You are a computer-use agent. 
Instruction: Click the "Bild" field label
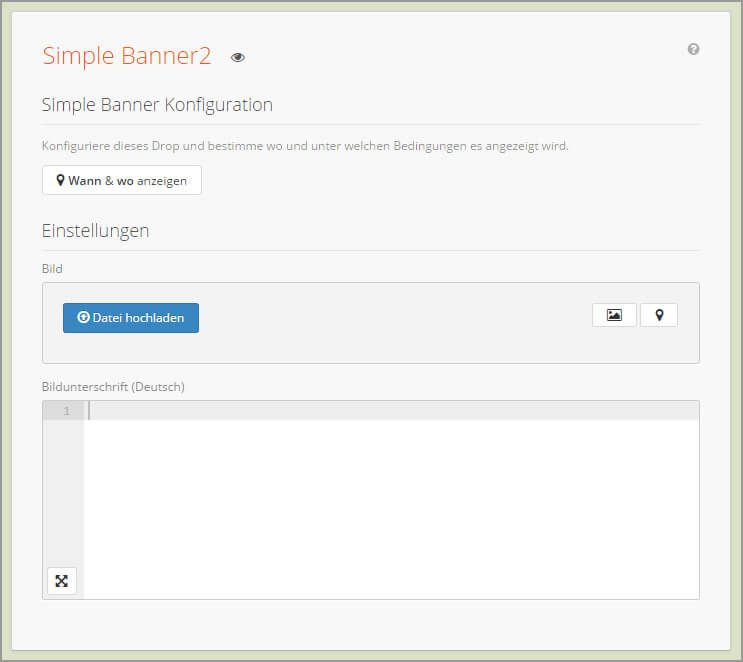[52, 269]
